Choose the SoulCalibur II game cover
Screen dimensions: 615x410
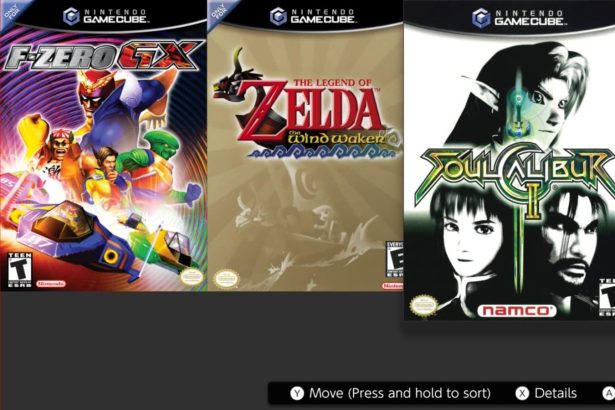pyautogui.click(x=509, y=160)
